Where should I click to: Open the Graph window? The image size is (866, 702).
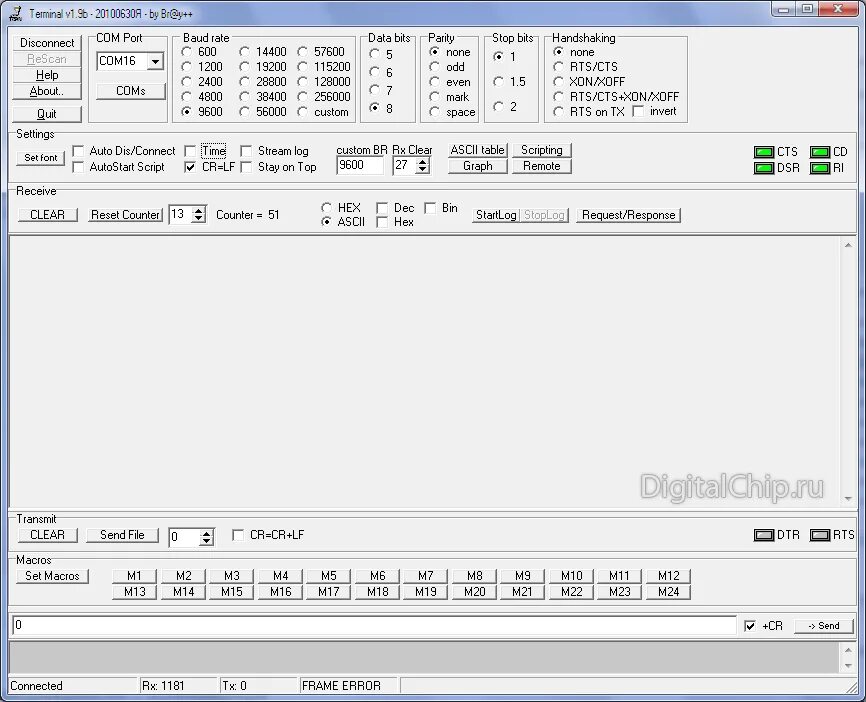point(478,166)
